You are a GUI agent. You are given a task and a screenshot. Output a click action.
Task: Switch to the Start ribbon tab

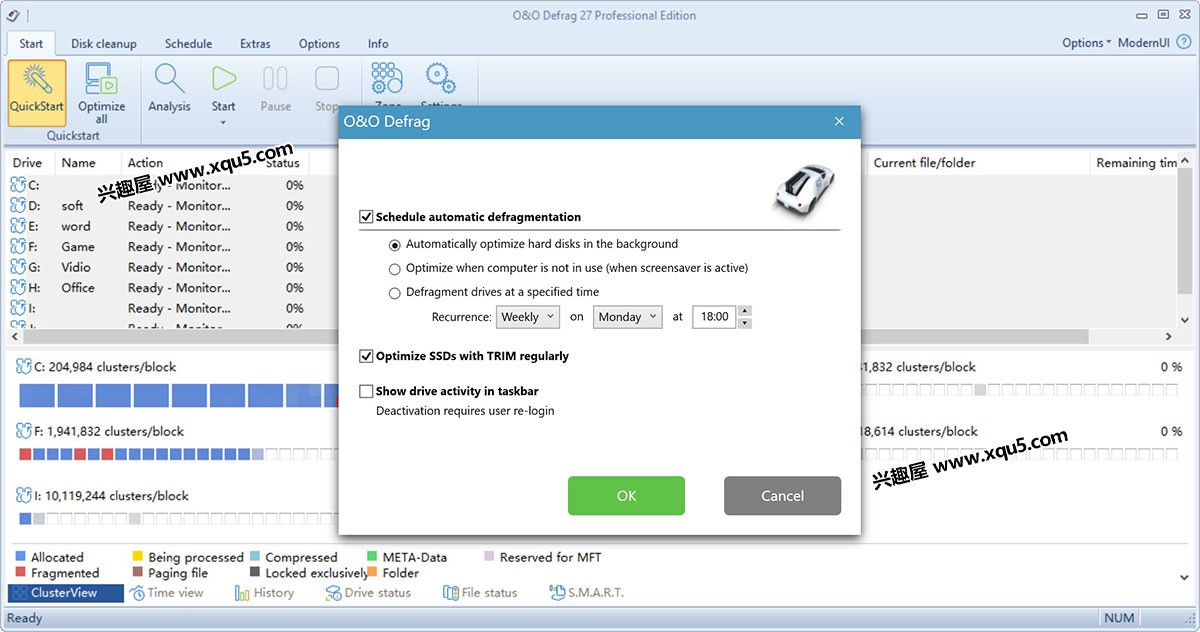point(31,44)
